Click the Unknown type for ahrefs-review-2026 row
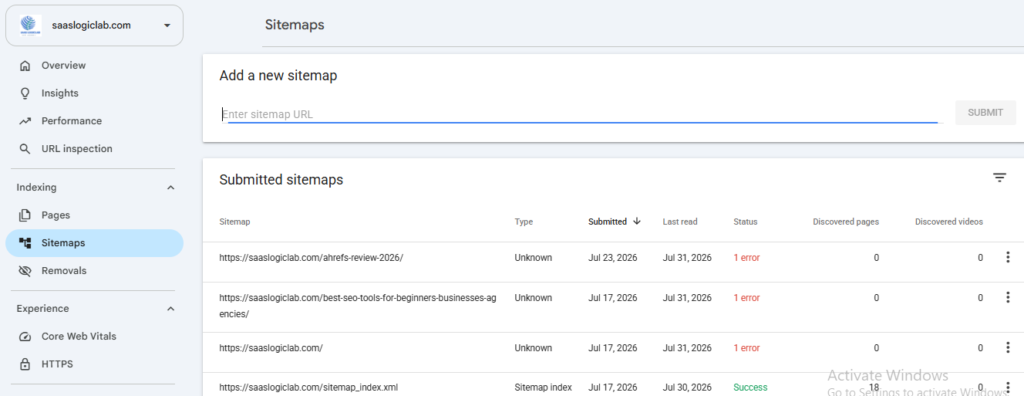 533,257
